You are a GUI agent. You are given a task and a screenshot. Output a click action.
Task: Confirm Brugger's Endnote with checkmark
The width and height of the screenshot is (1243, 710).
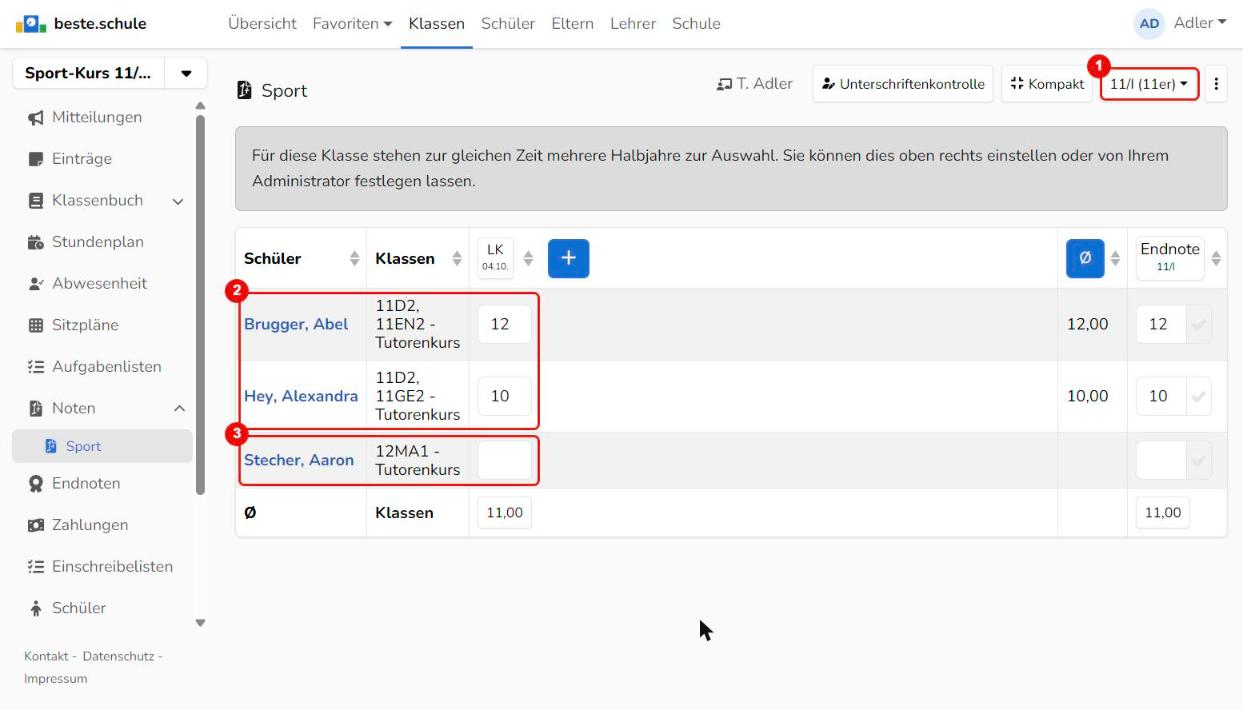[1199, 324]
